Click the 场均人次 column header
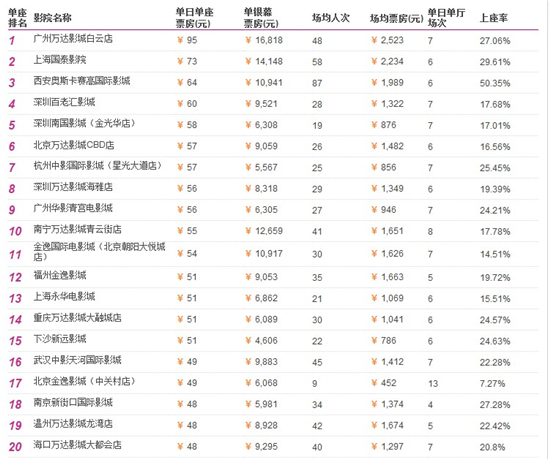Viewport: 550px width, 459px height. coord(331,18)
